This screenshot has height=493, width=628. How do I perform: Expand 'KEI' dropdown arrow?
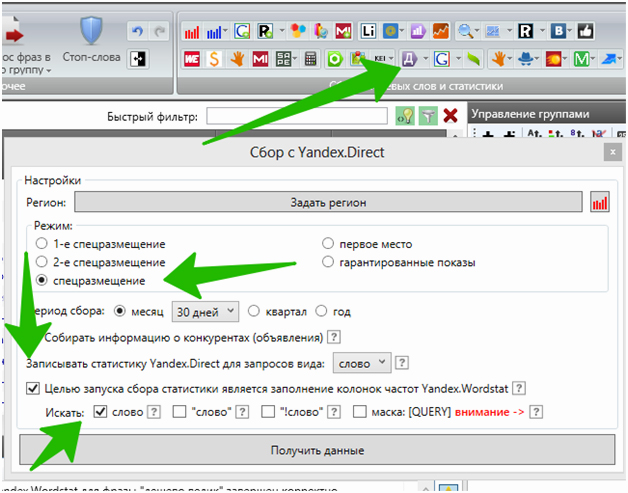tap(391, 59)
